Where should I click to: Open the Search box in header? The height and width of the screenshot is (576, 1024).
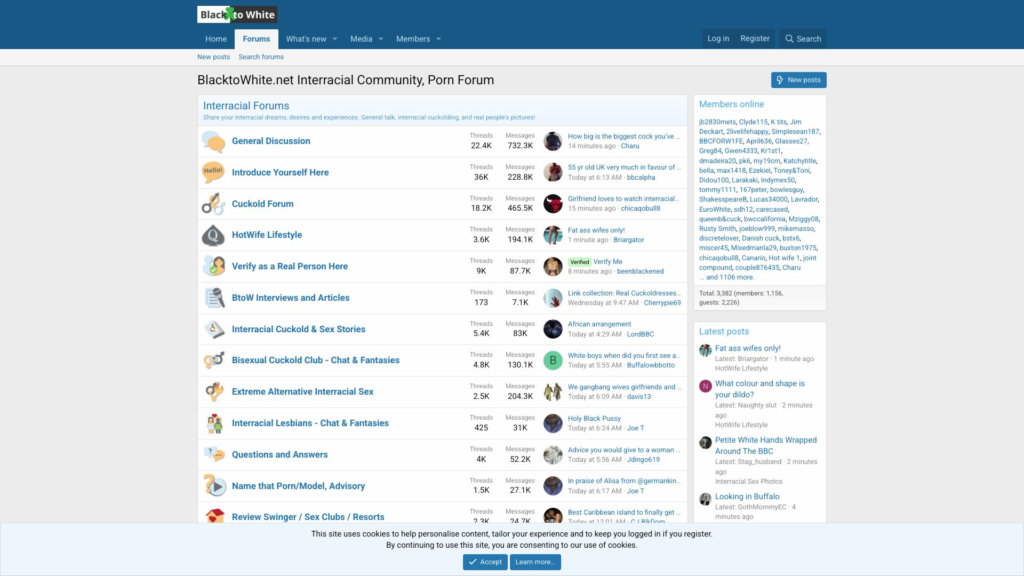point(803,39)
